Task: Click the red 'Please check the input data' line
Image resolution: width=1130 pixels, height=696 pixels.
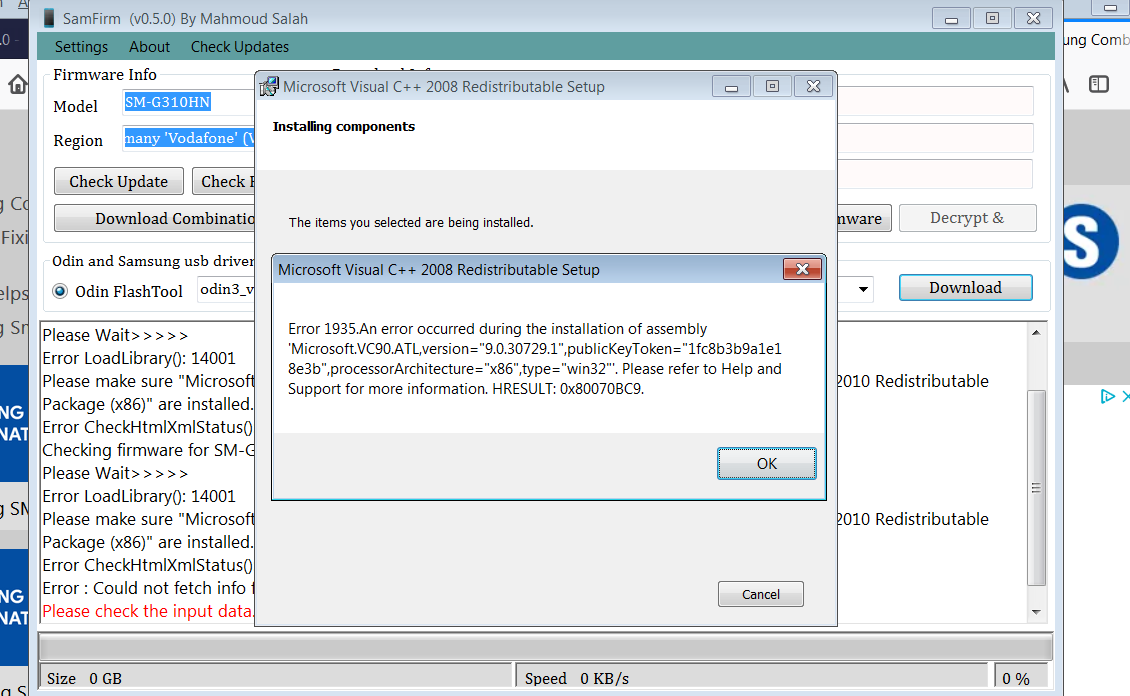Action: pyautogui.click(x=148, y=611)
